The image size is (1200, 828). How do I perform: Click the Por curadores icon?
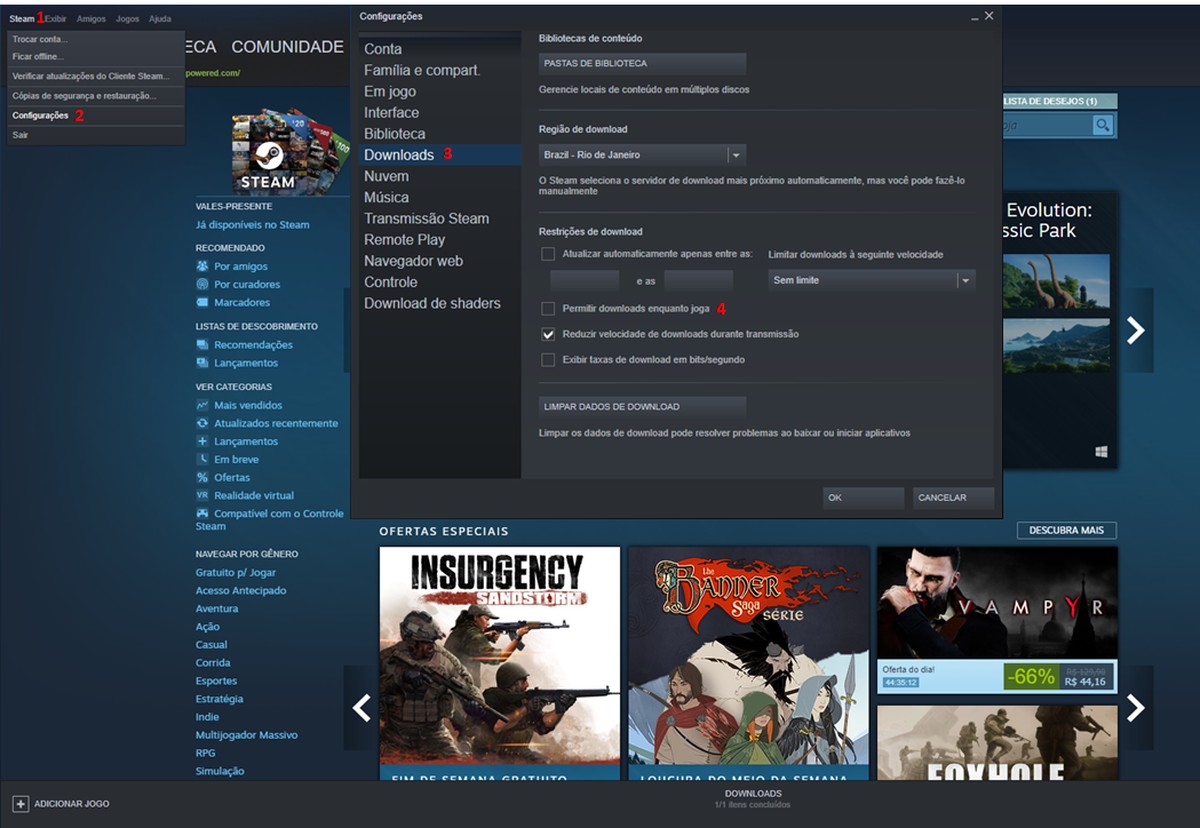click(203, 284)
